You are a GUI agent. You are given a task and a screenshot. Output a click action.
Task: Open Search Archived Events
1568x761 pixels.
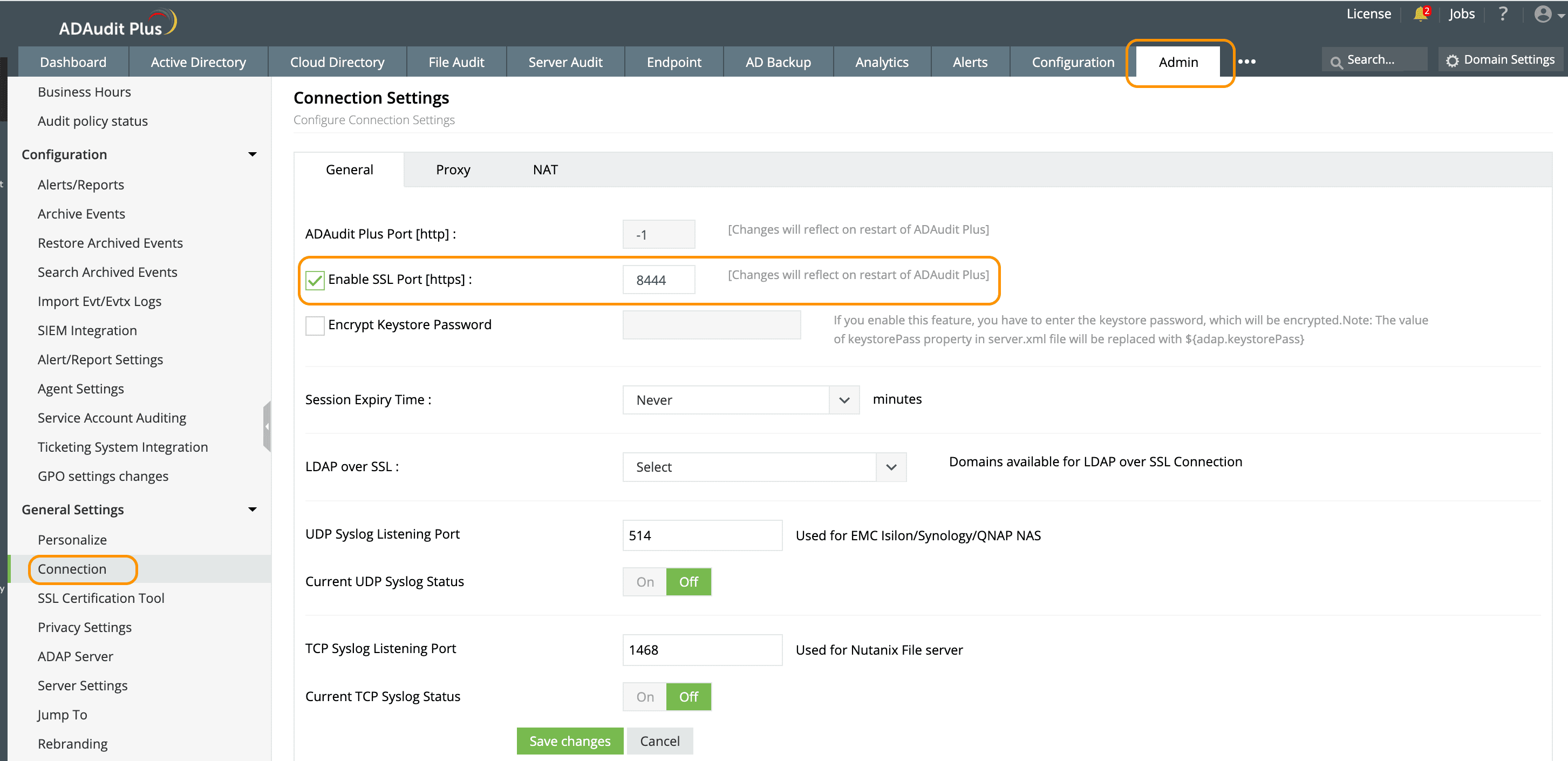click(107, 272)
